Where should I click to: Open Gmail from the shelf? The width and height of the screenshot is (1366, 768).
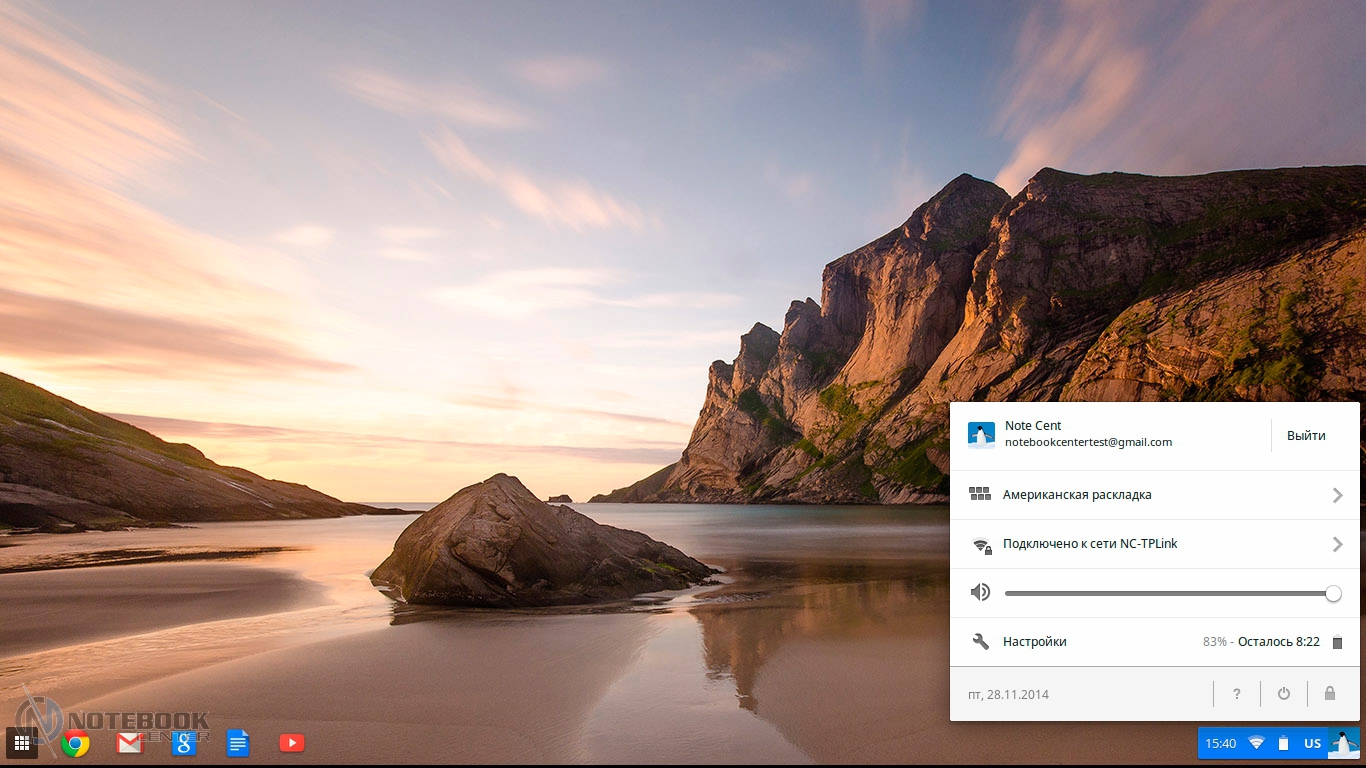click(130, 743)
